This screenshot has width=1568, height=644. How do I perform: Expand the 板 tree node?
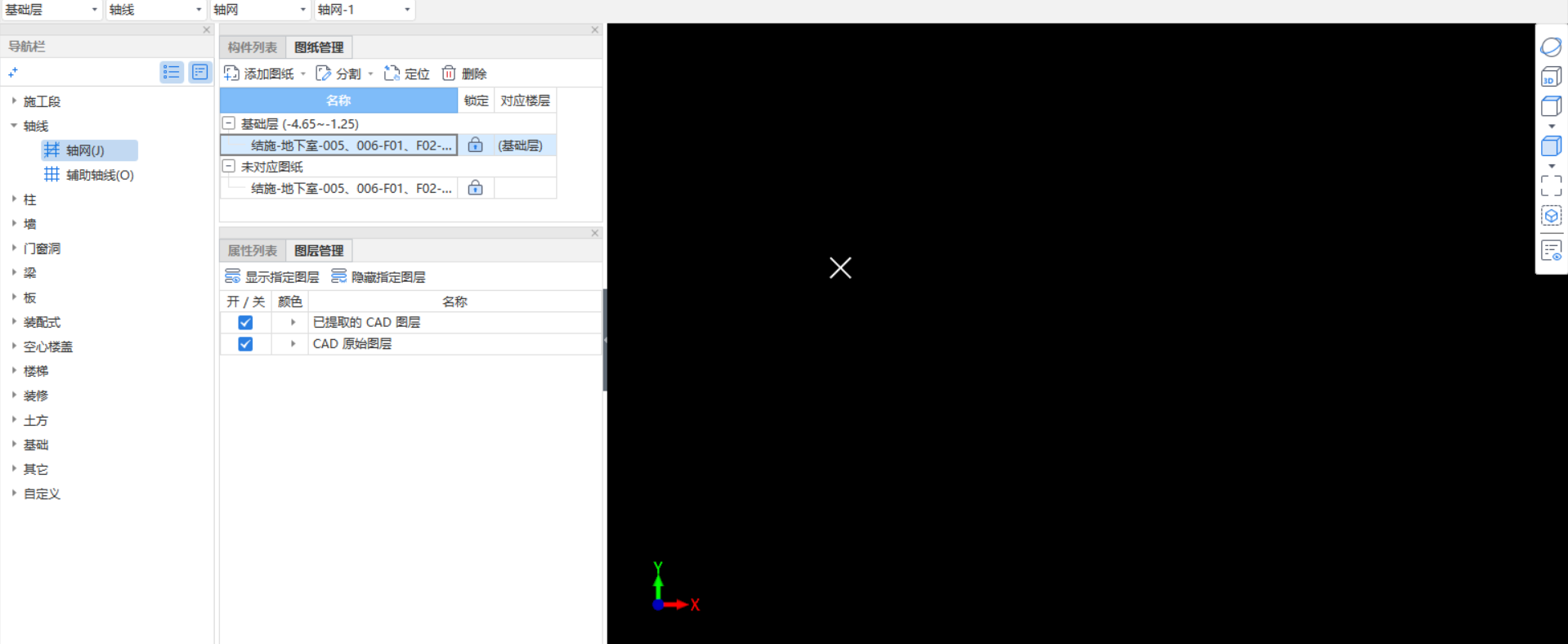click(x=14, y=297)
